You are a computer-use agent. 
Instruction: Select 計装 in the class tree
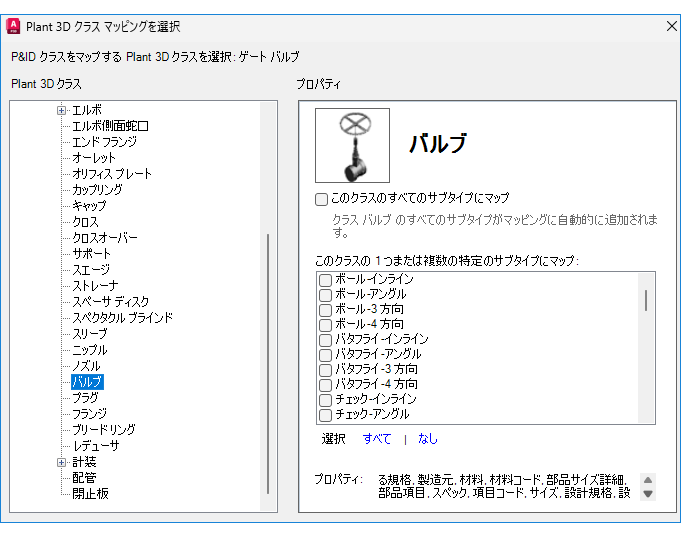[84, 462]
